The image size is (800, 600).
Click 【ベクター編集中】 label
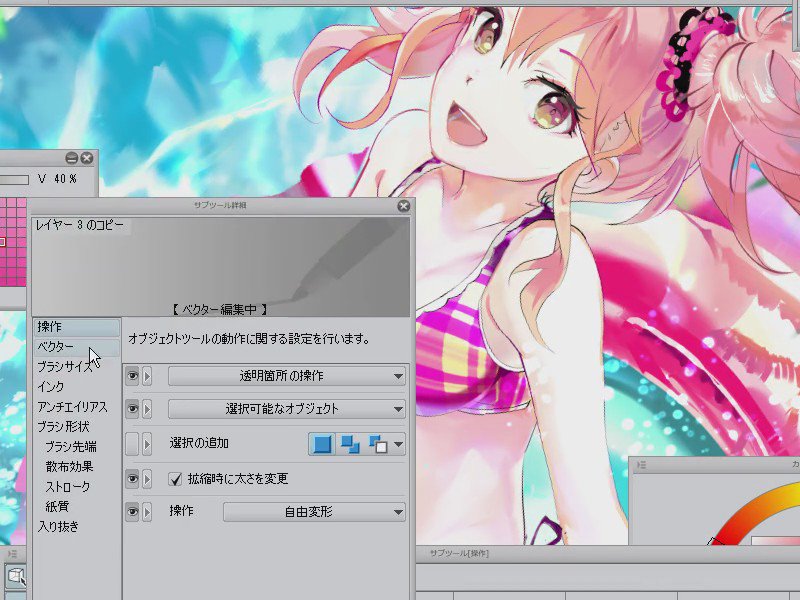[x=219, y=309]
